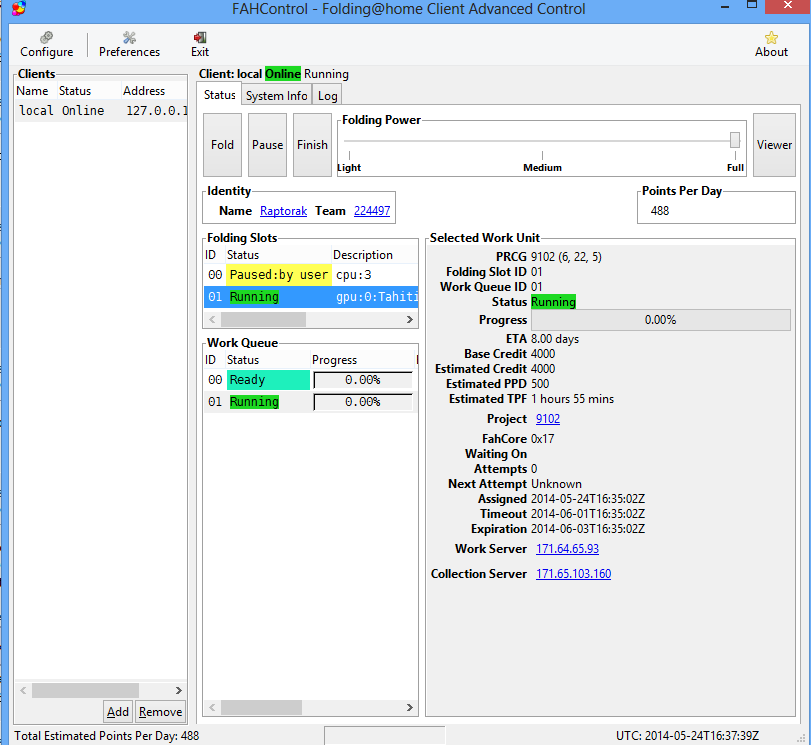Viewport: 811px width, 745px height.
Task: Click the Points Per Day value 488
Action: (x=660, y=211)
